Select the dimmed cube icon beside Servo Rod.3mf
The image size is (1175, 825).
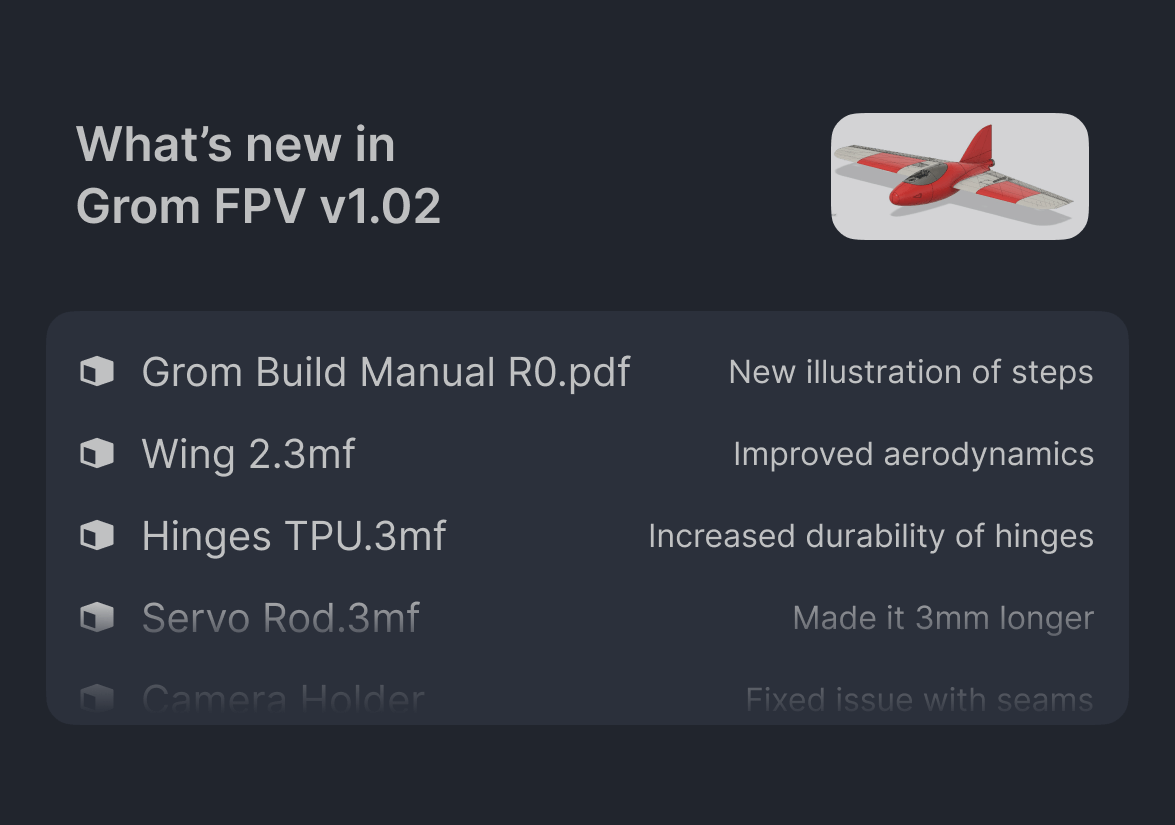[97, 617]
